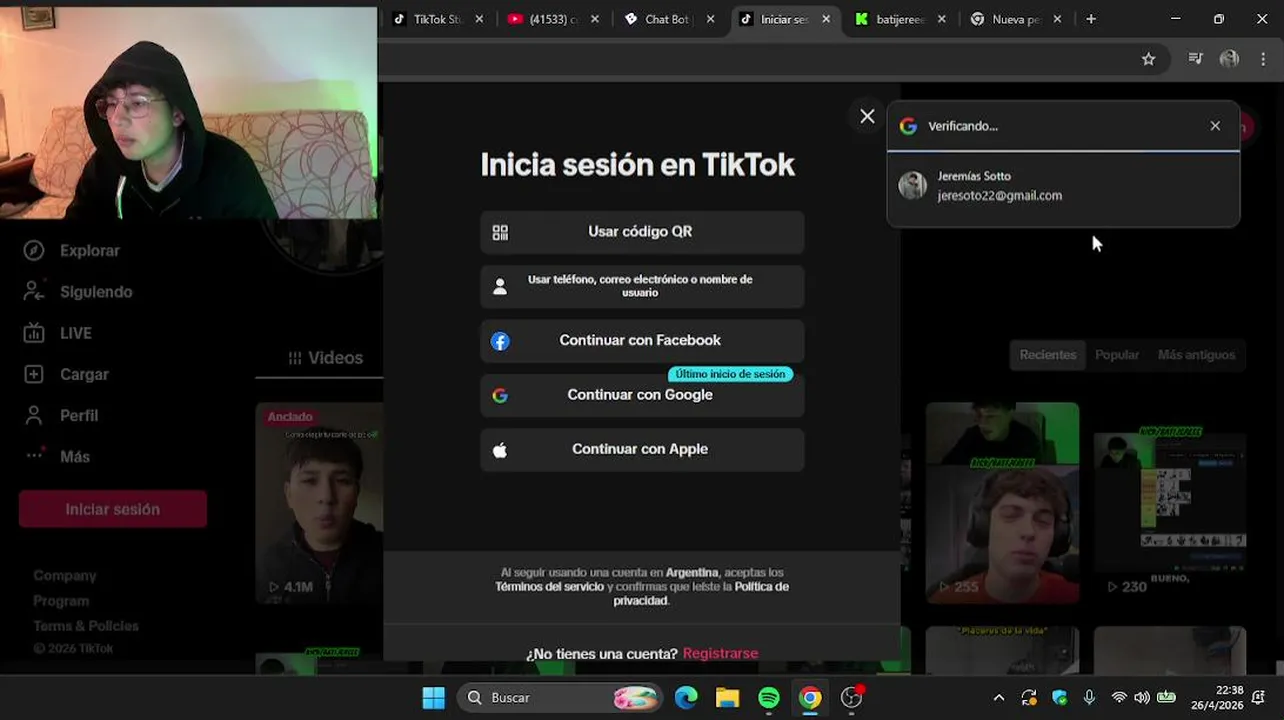Click the Perfil person icon
The image size is (1284, 720).
click(x=34, y=415)
